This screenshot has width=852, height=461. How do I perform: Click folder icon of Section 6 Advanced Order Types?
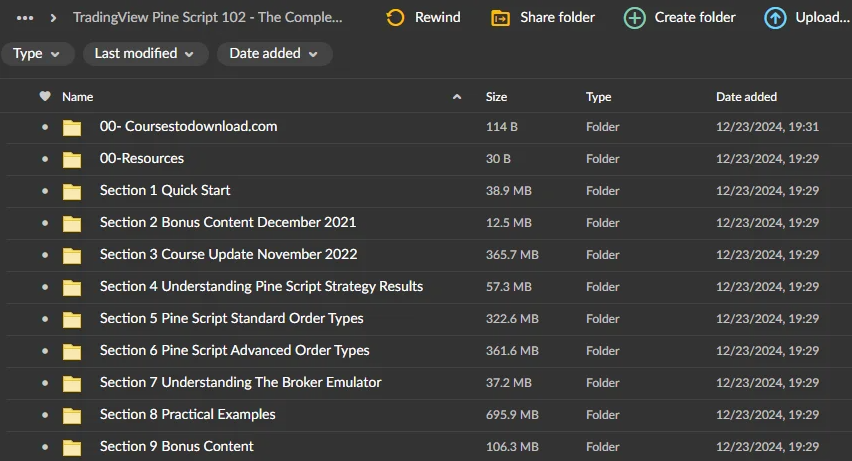point(72,352)
